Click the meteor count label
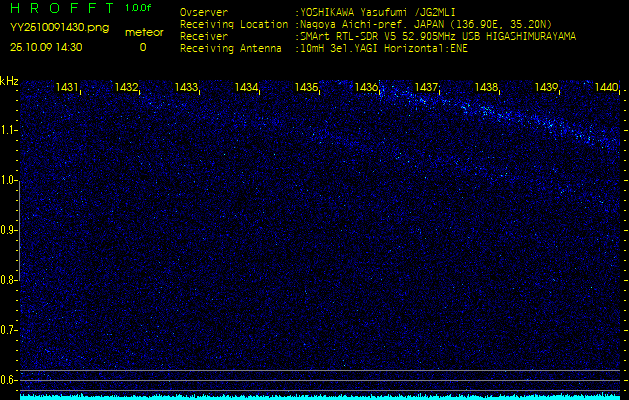Viewport: 629px width, 400px height. pos(142,32)
